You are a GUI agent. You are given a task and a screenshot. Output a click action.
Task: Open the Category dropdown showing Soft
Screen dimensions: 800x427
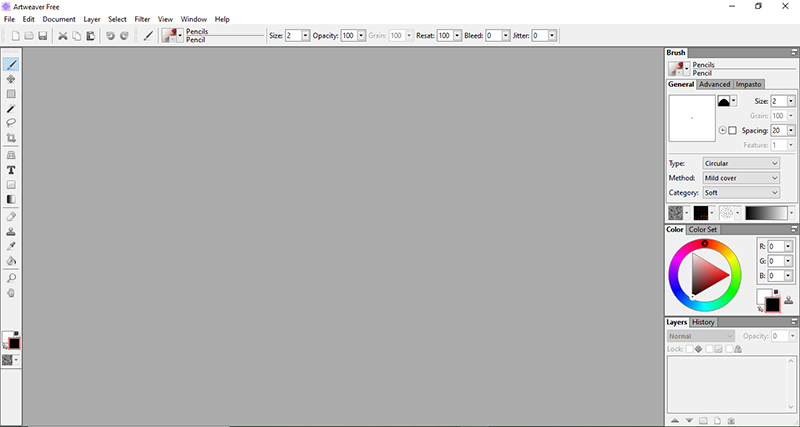(740, 192)
